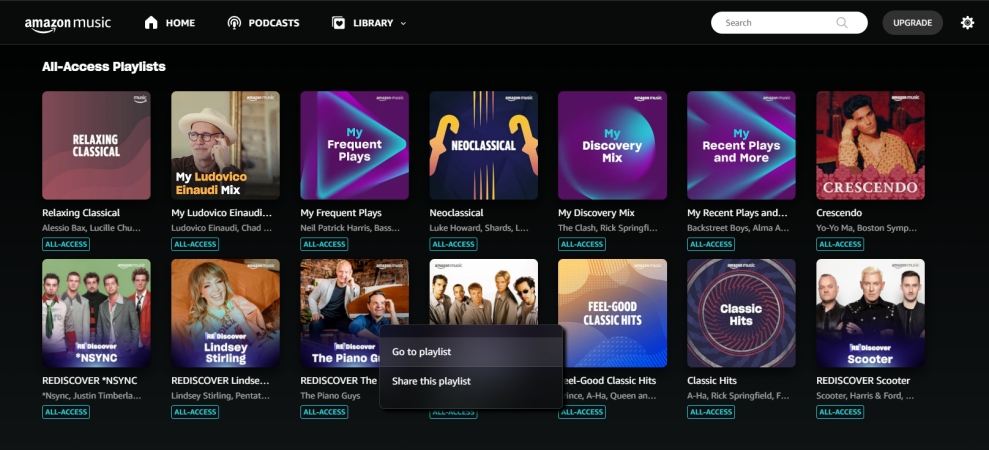The image size is (989, 450).
Task: Click 'Ludovico Einaudi, Chad…' artist text
Action: point(221,228)
